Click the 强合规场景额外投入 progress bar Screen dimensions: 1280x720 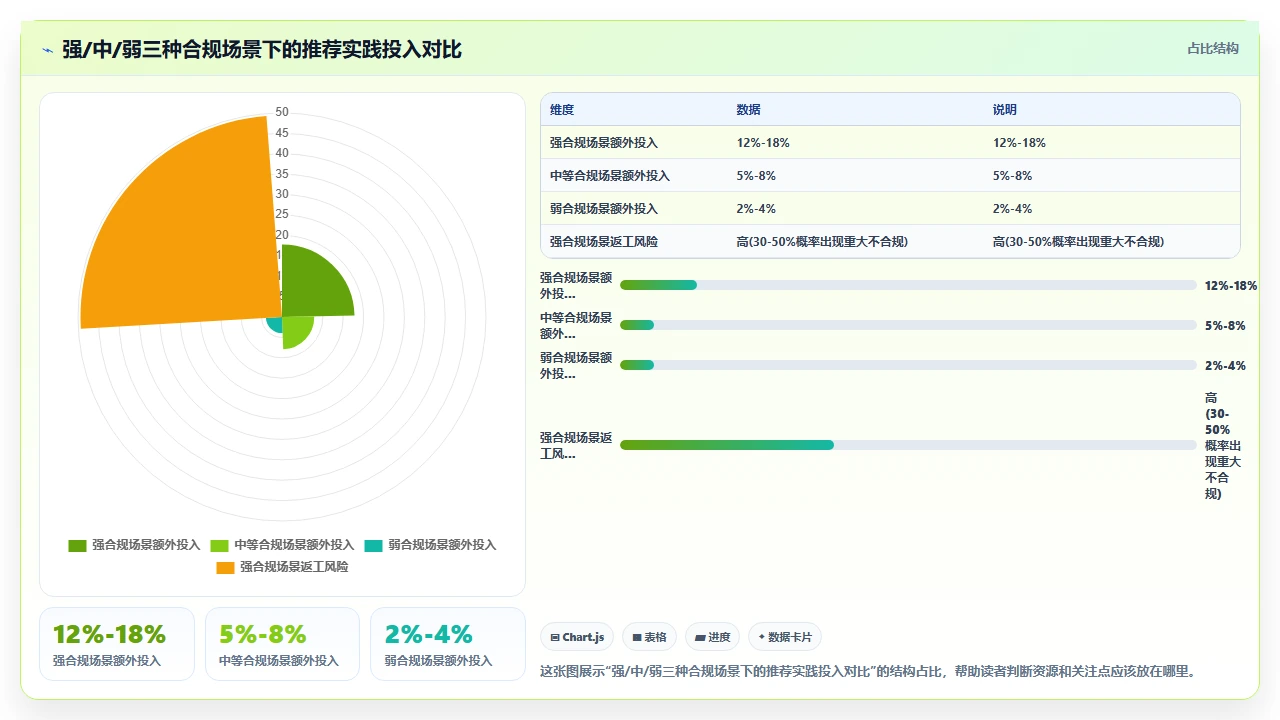point(908,285)
